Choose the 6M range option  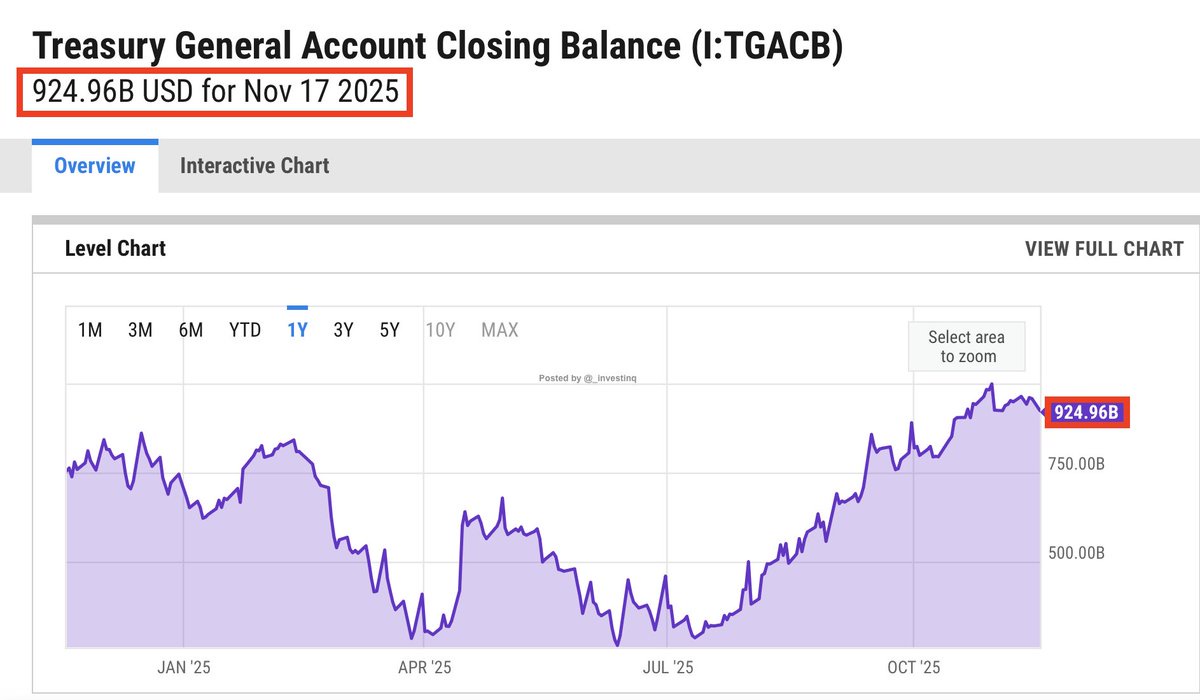(191, 330)
